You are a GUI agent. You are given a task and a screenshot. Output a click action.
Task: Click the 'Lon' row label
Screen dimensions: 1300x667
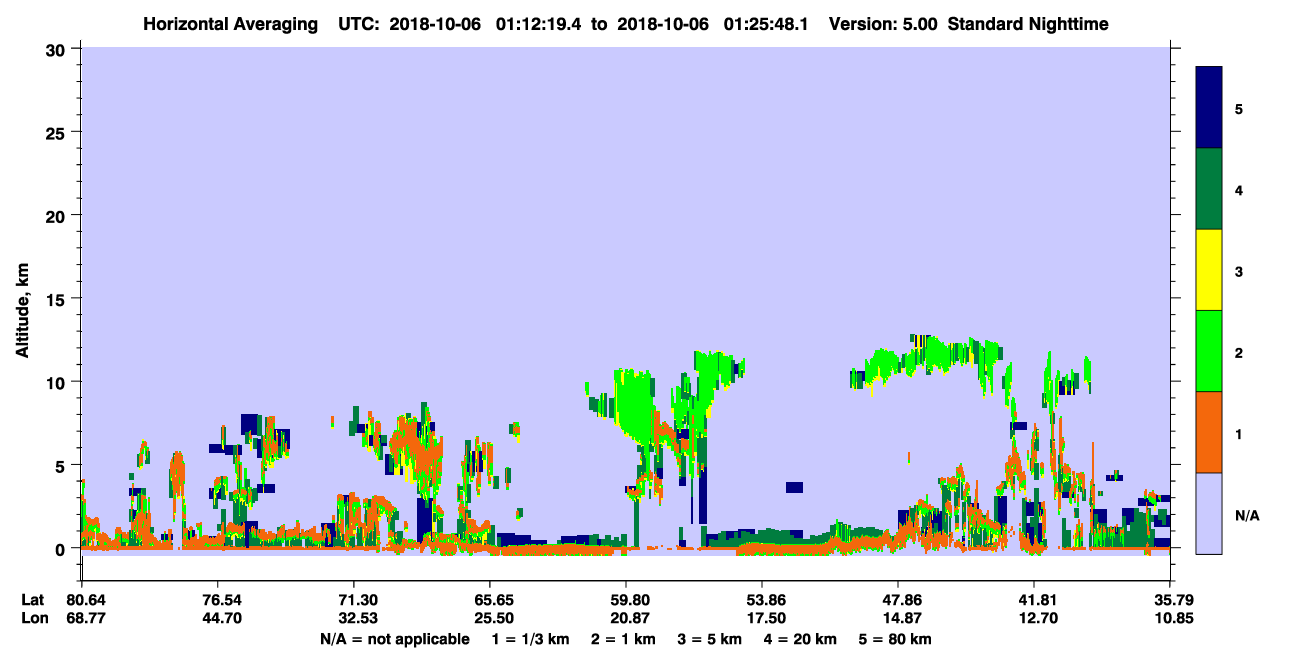pyautogui.click(x=33, y=618)
